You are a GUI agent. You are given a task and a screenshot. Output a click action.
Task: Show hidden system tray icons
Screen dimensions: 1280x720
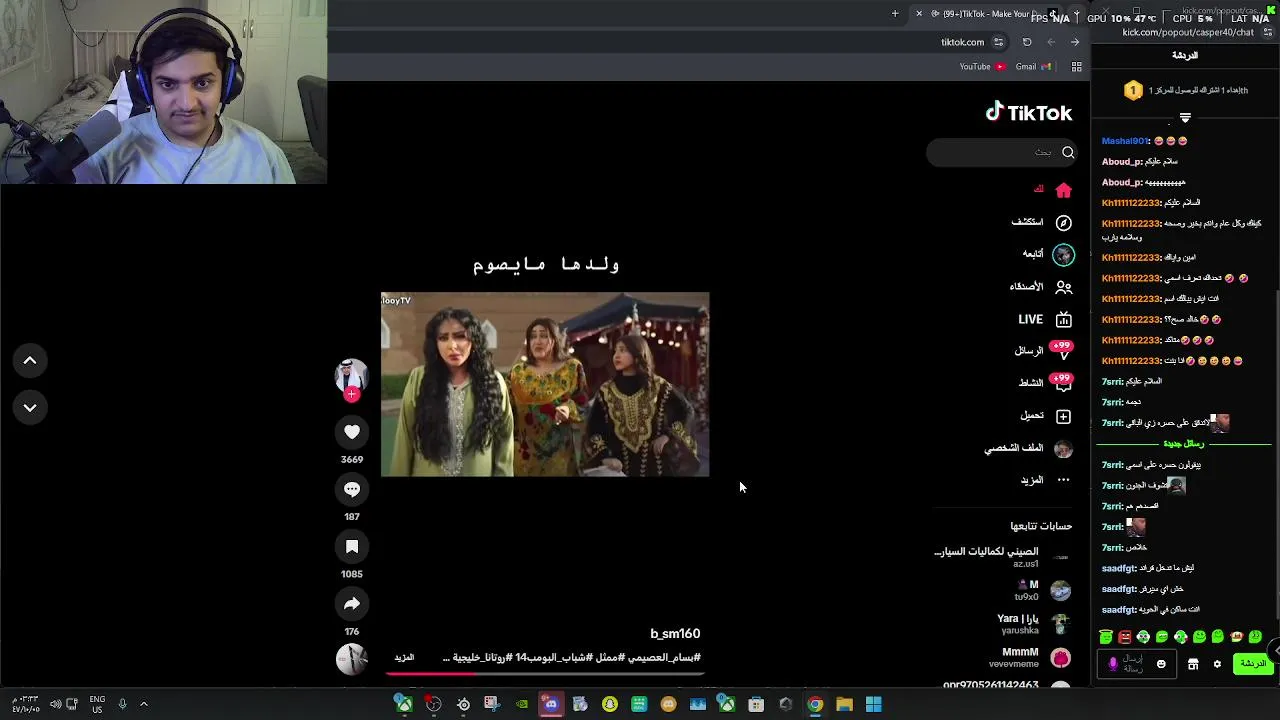[144, 704]
